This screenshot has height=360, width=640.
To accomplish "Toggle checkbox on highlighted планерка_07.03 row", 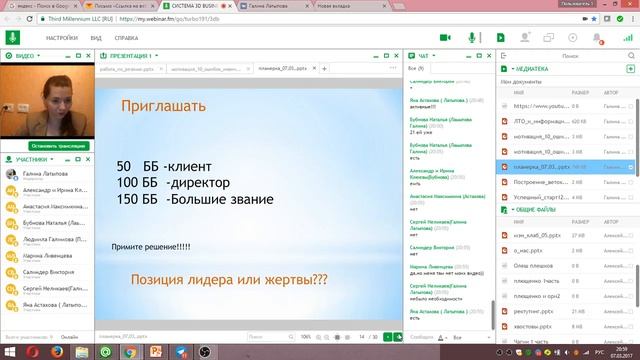I will 631,167.
